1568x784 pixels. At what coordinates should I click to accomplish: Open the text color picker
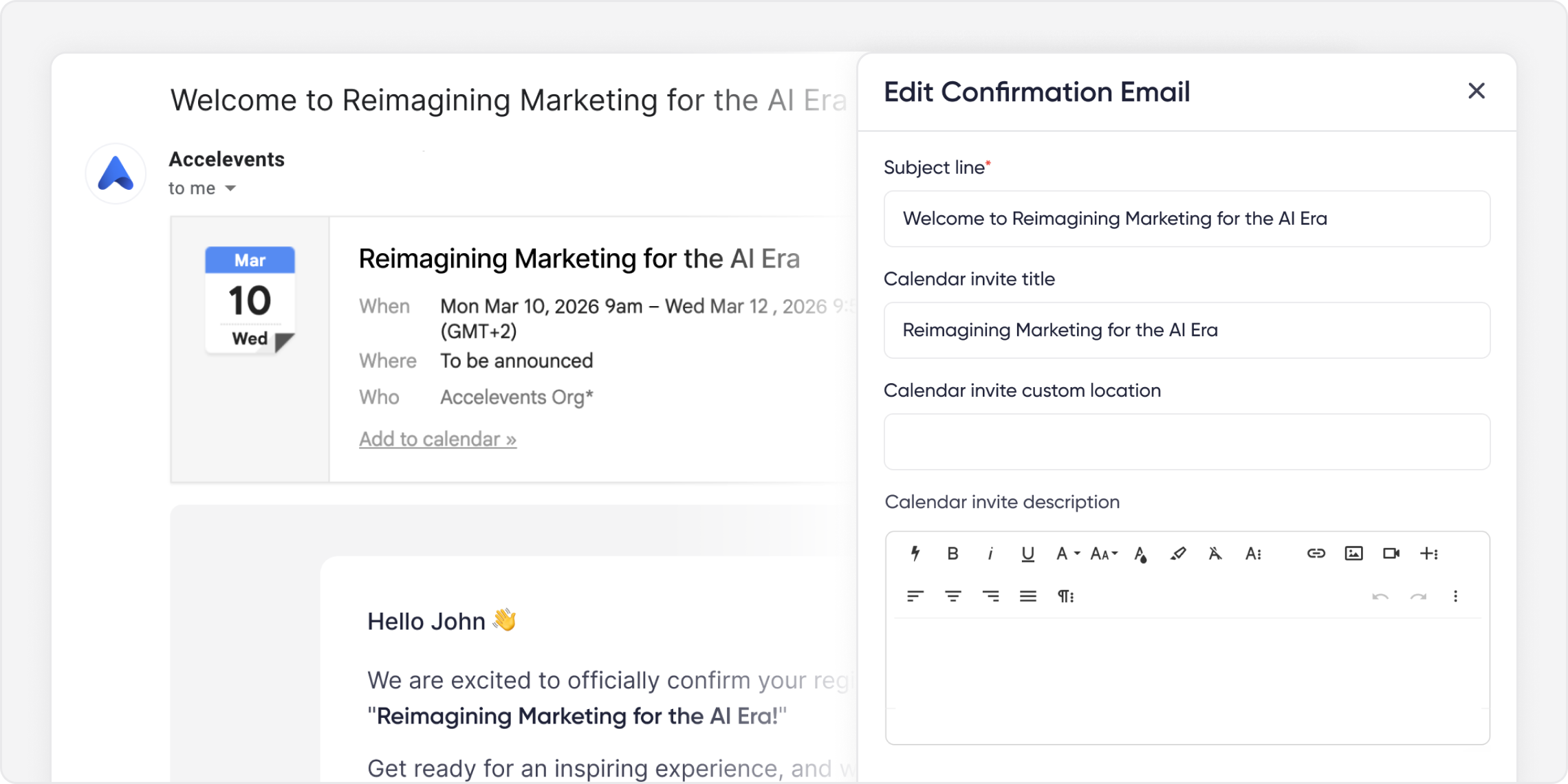[1141, 554]
